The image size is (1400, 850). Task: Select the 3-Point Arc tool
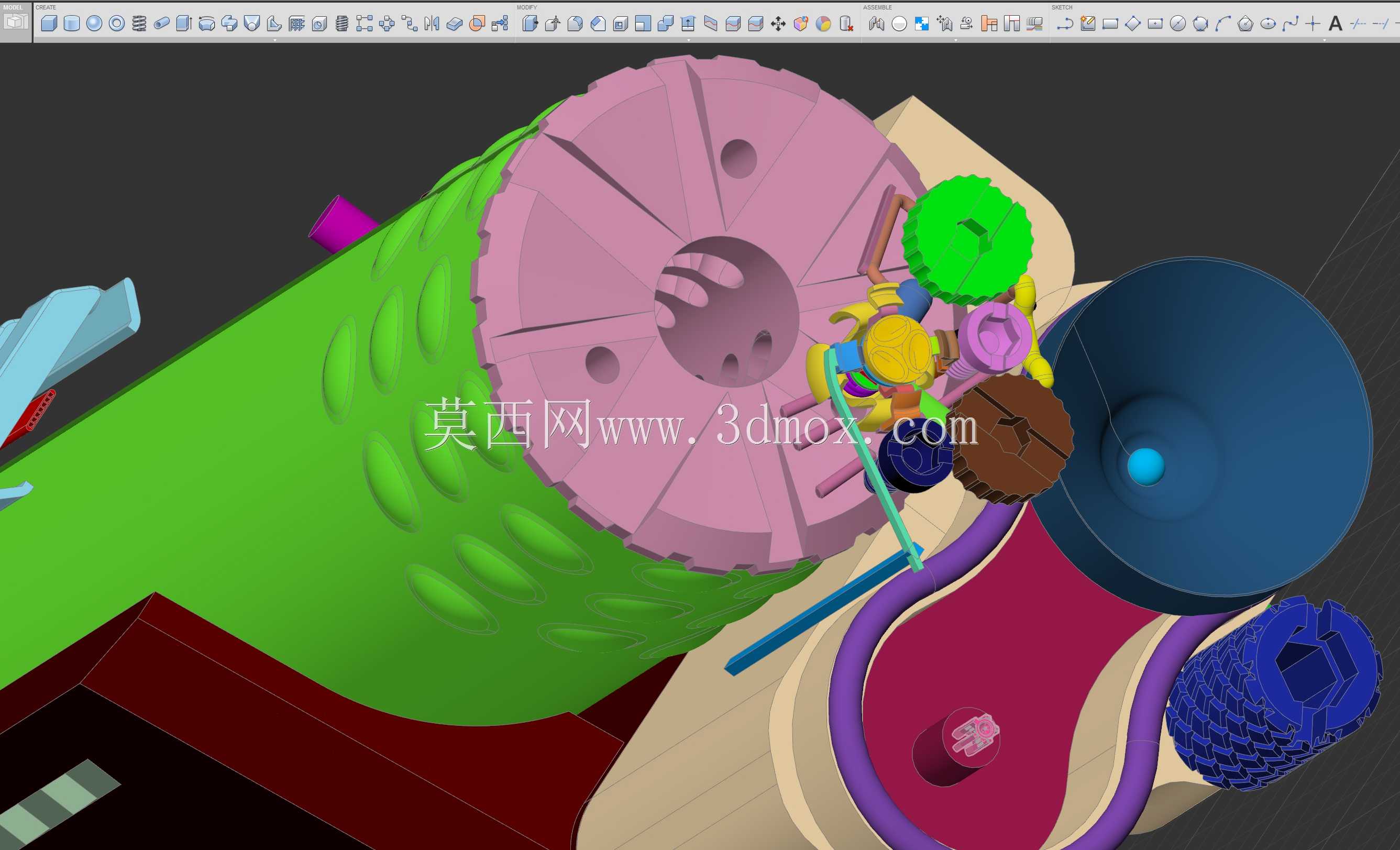(x=1223, y=23)
